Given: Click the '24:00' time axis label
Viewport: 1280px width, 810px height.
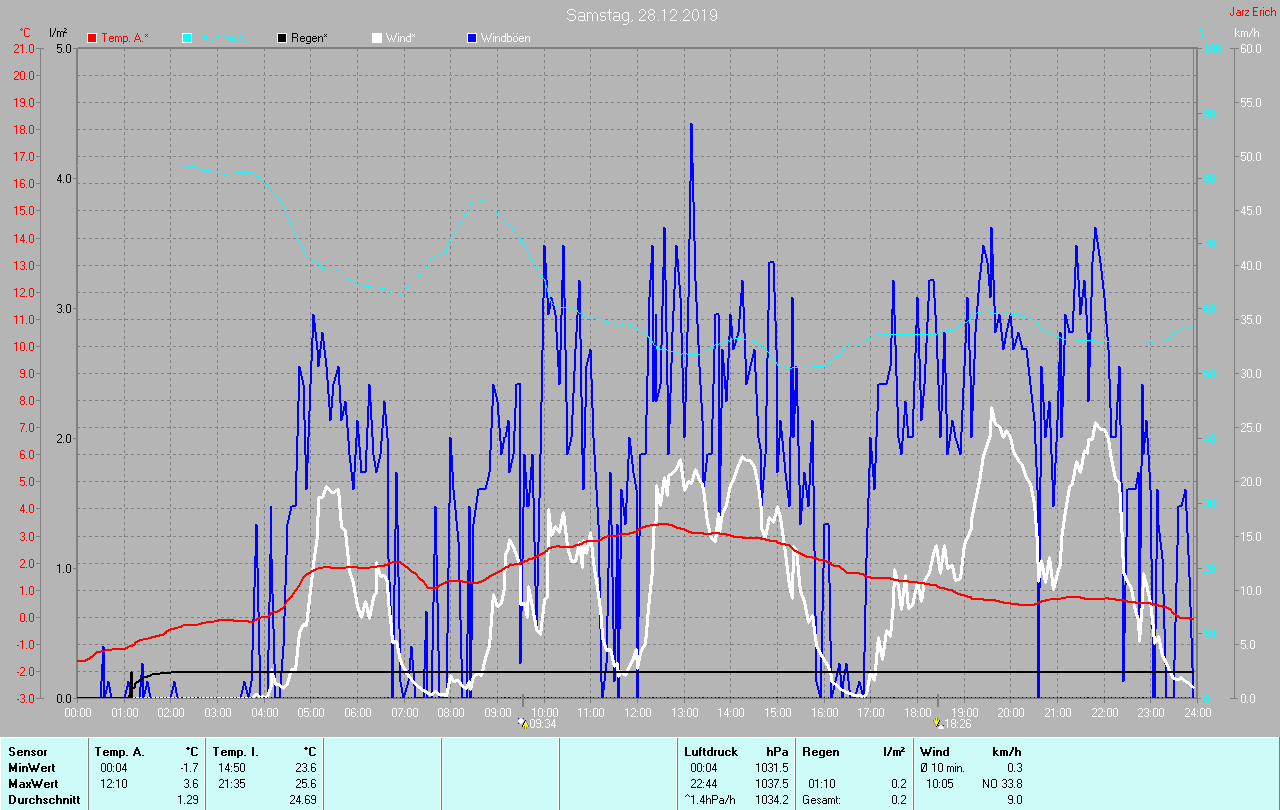Looking at the screenshot, I should 1197,713.
